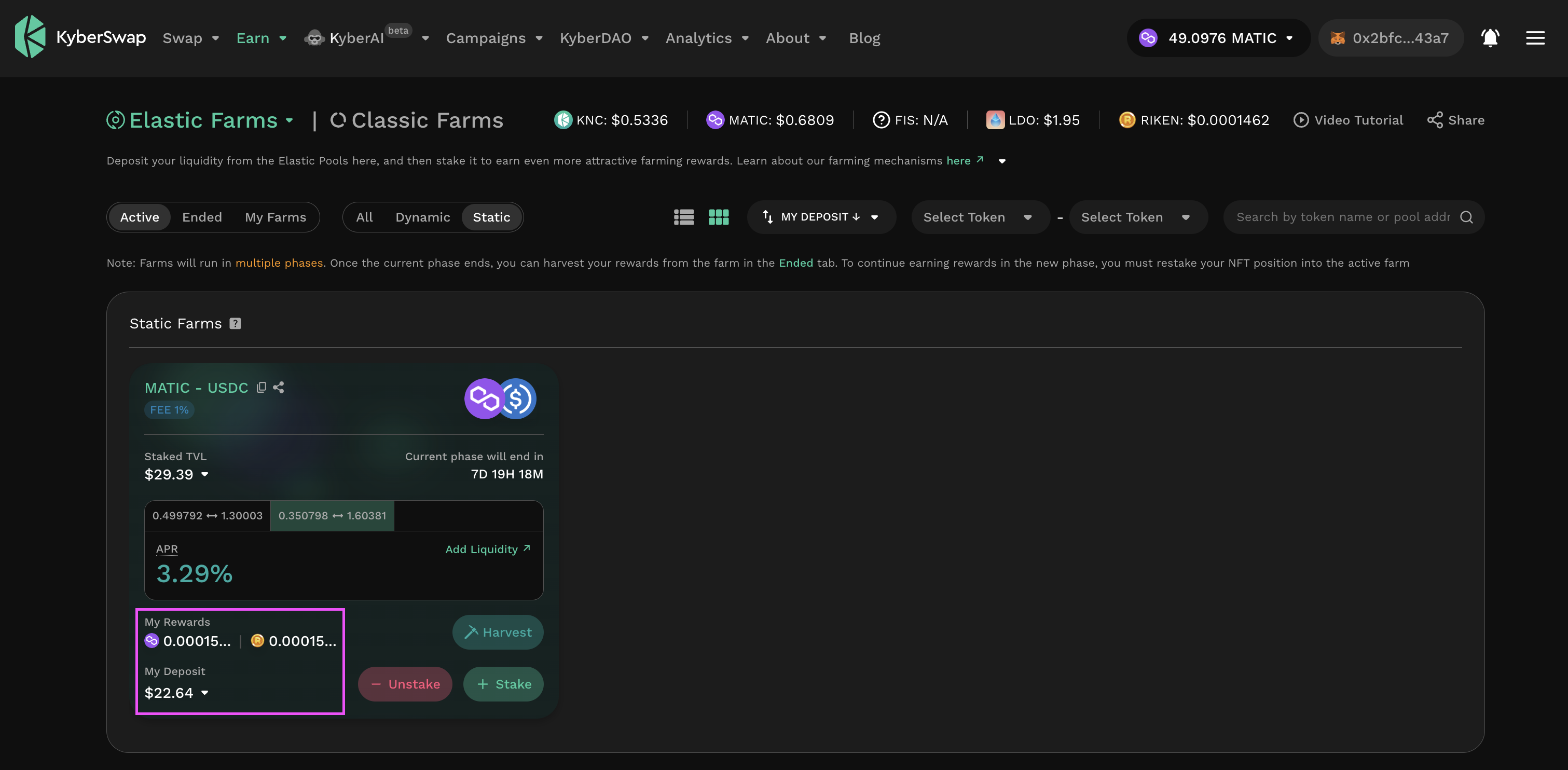Click the Harvest button
Screen dimensions: 1568x770
click(497, 632)
